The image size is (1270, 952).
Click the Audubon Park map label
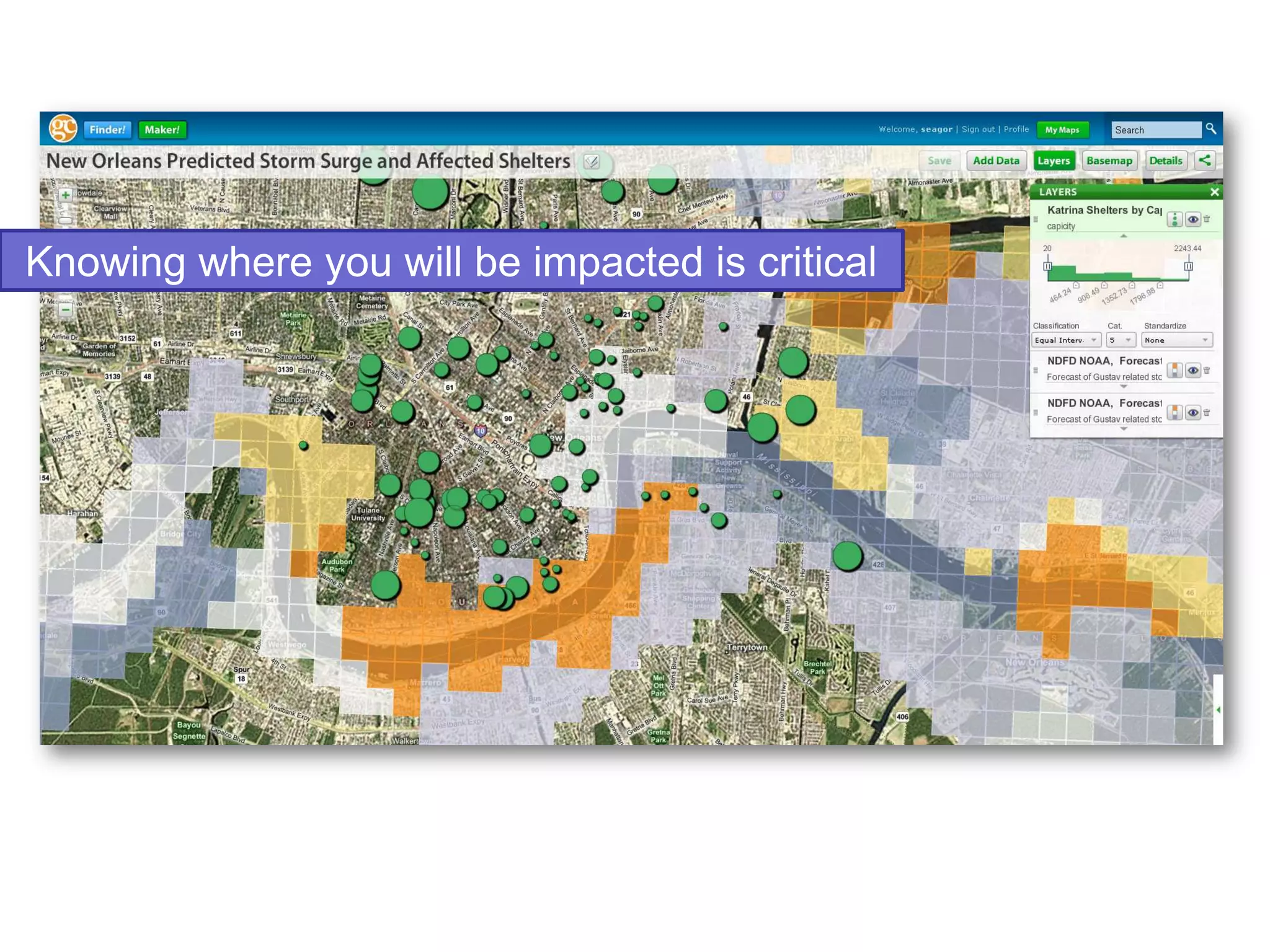point(337,565)
